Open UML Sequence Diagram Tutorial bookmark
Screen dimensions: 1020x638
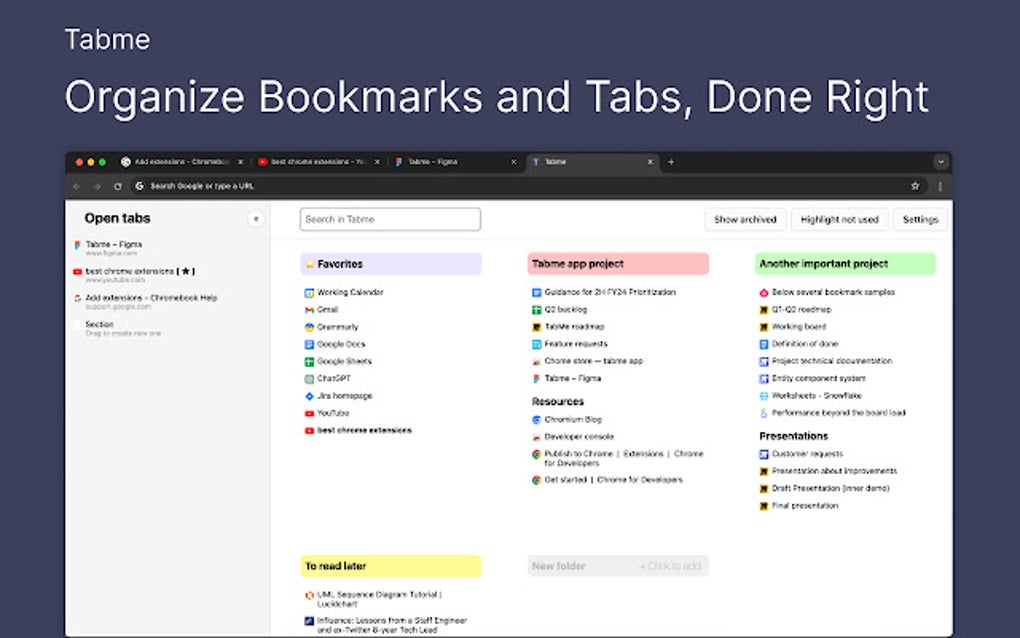(373, 599)
